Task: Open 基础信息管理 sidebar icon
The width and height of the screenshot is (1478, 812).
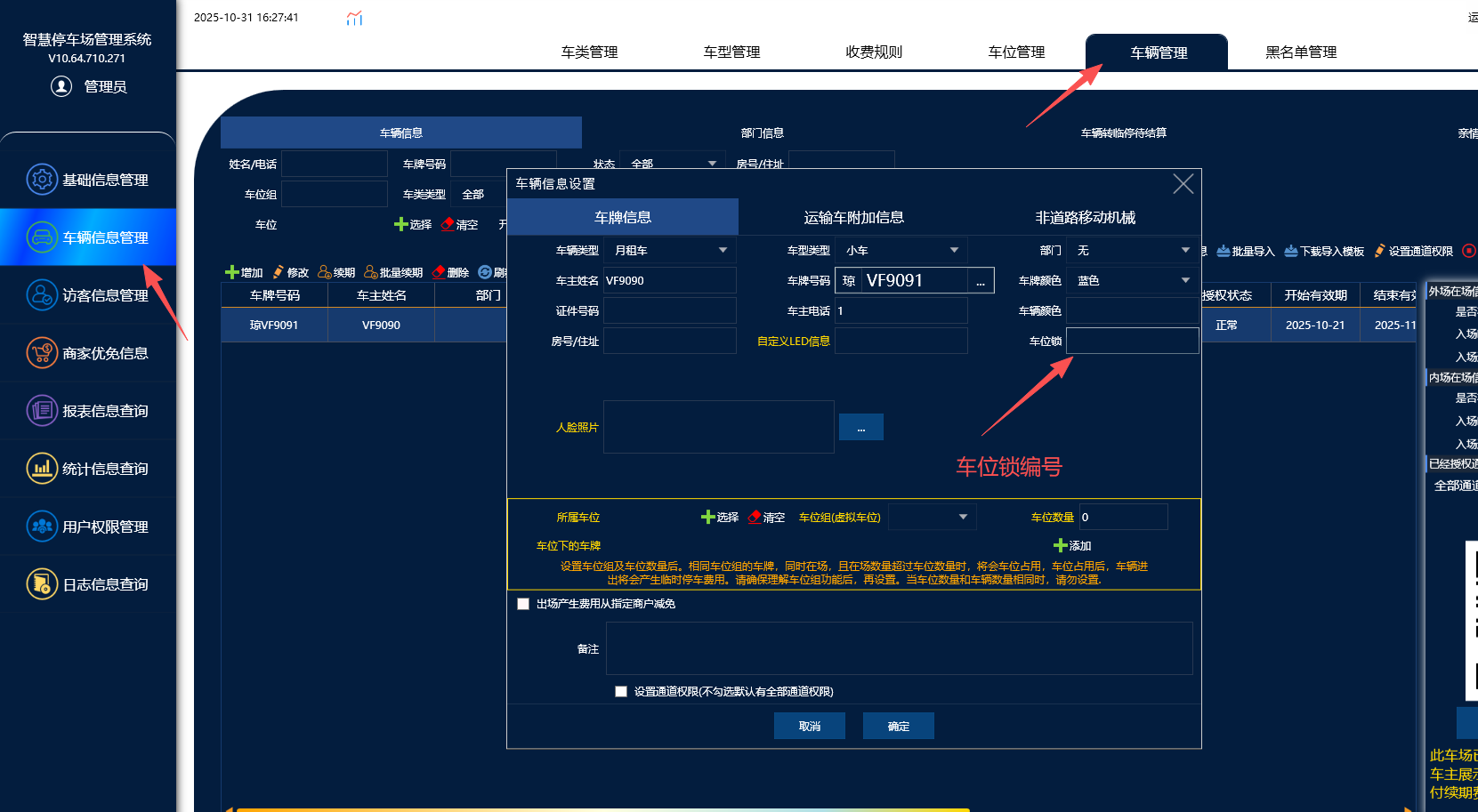Action: [42, 180]
